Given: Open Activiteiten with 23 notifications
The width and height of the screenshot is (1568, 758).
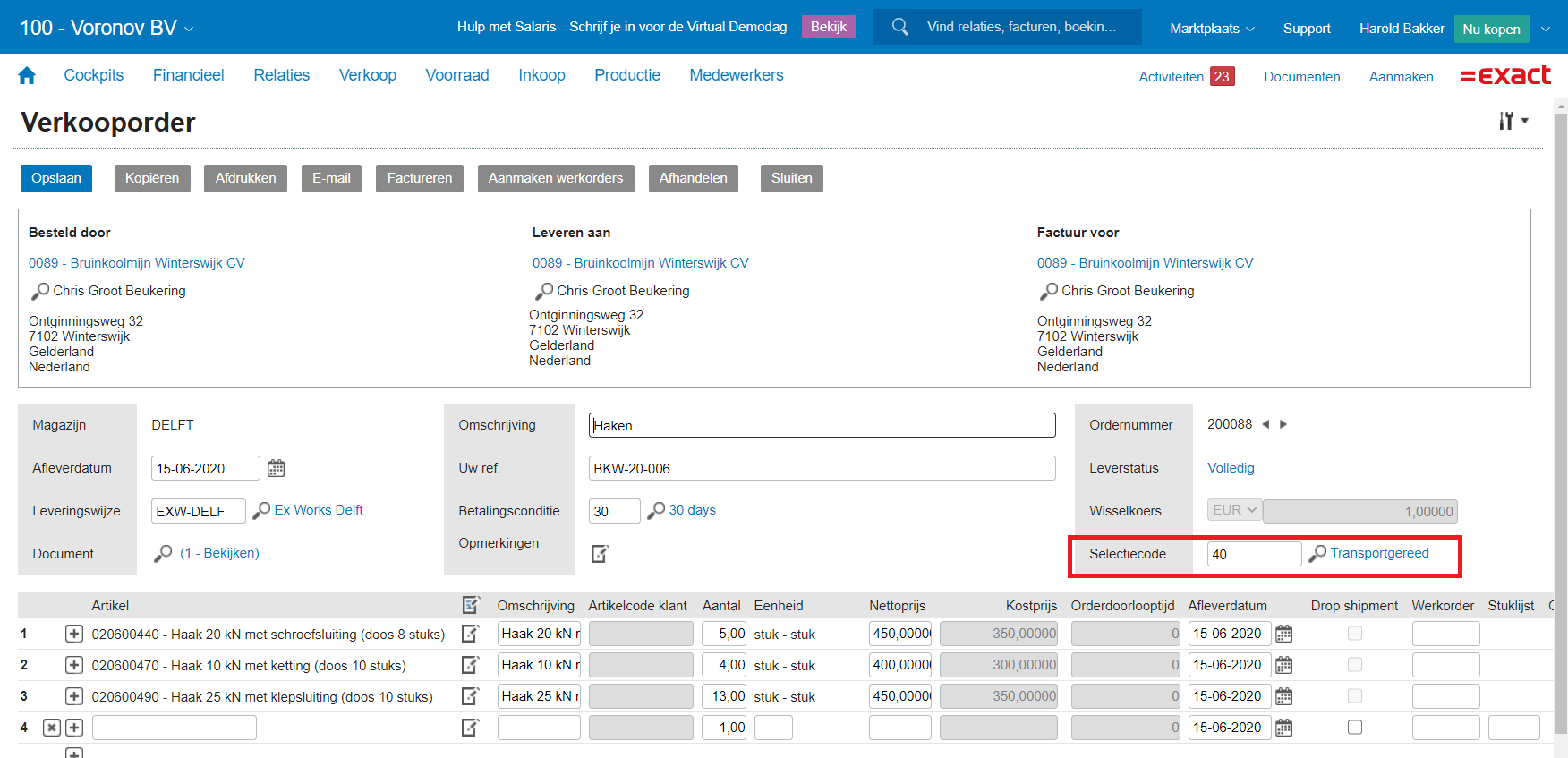Looking at the screenshot, I should [1186, 77].
